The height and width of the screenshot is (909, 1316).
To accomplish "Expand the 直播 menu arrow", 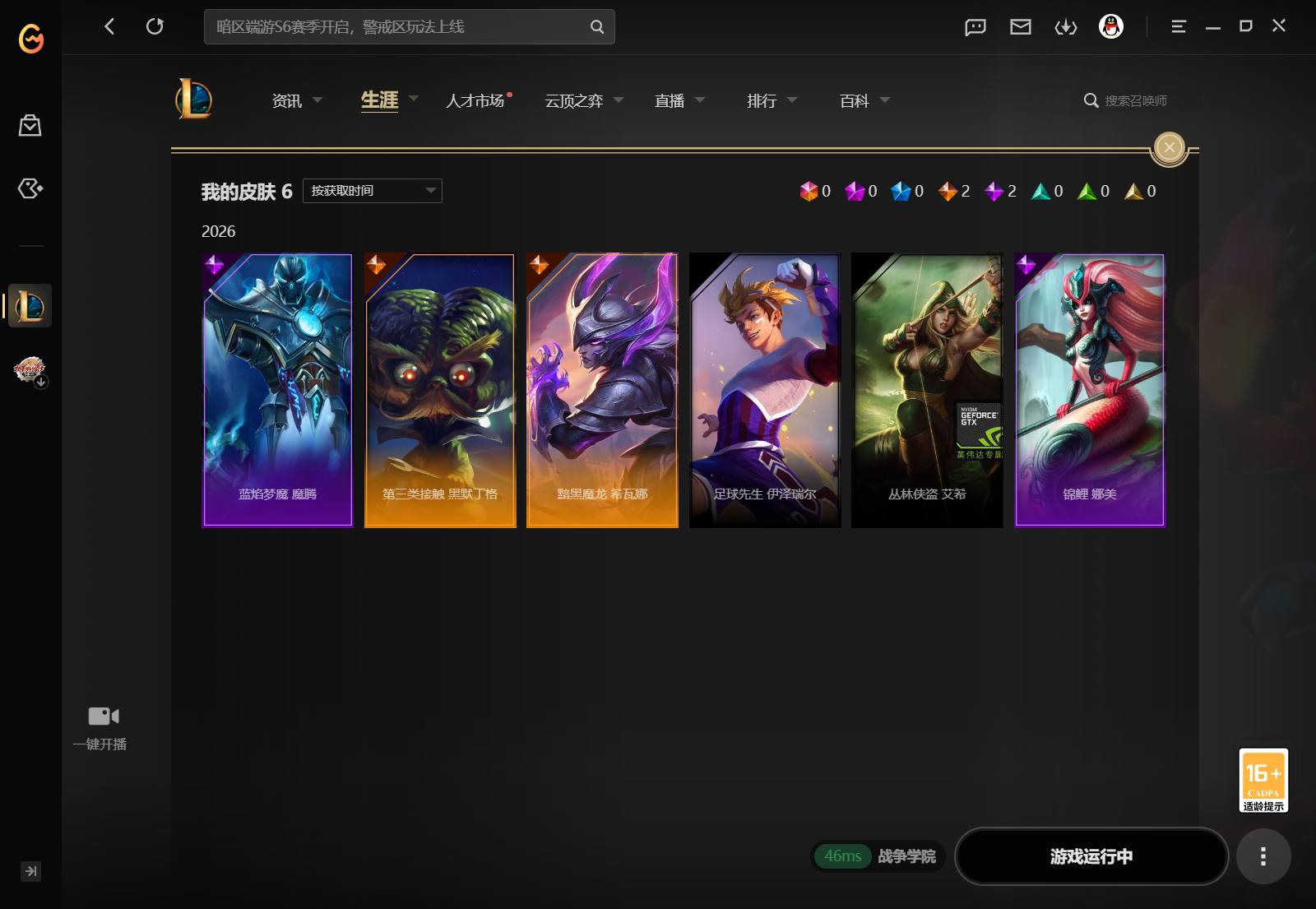I will coord(700,100).
